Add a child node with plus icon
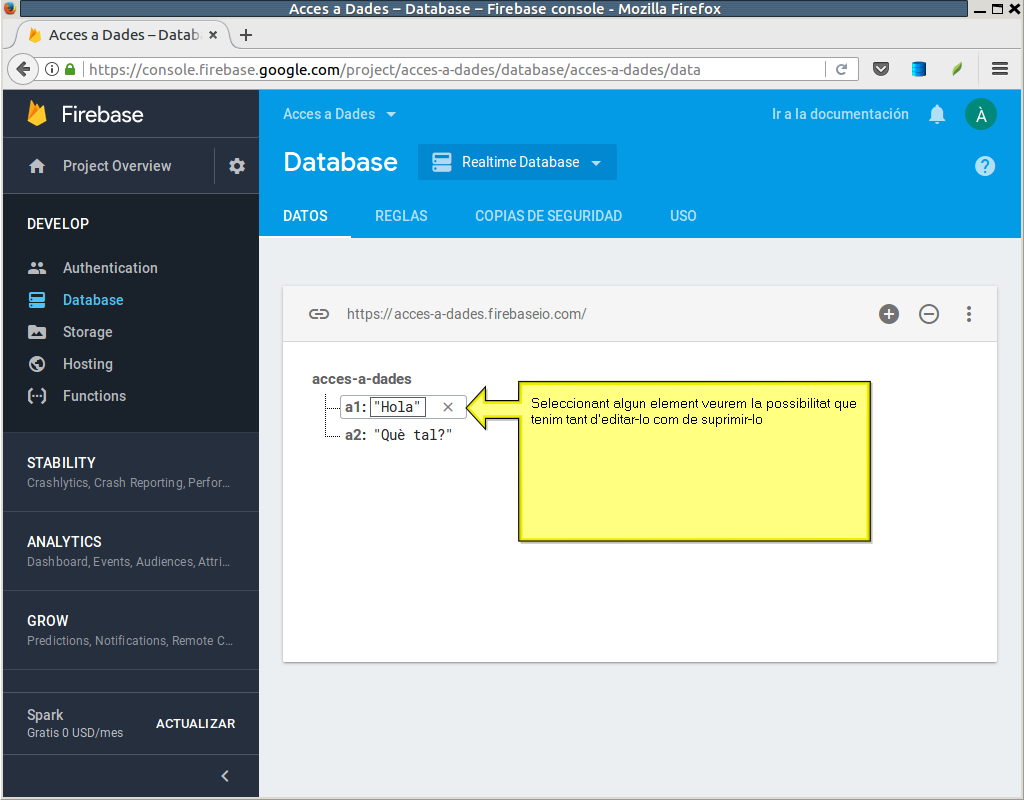This screenshot has width=1024, height=800. [889, 314]
